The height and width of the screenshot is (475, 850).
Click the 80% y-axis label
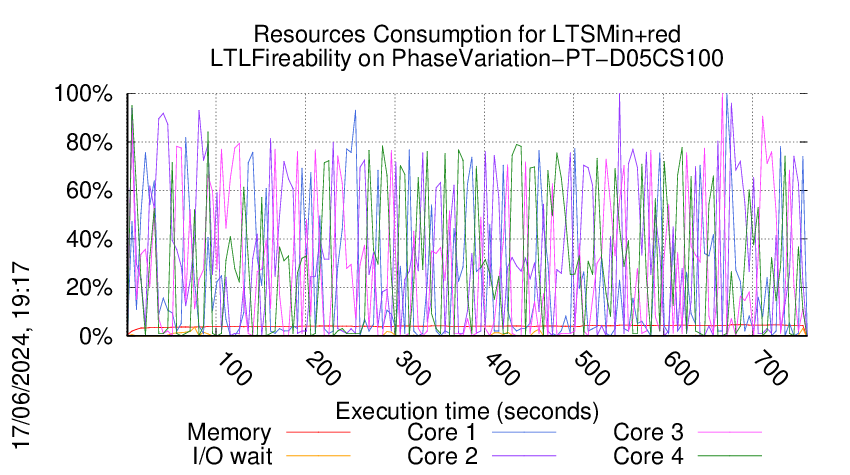[x=89, y=143]
